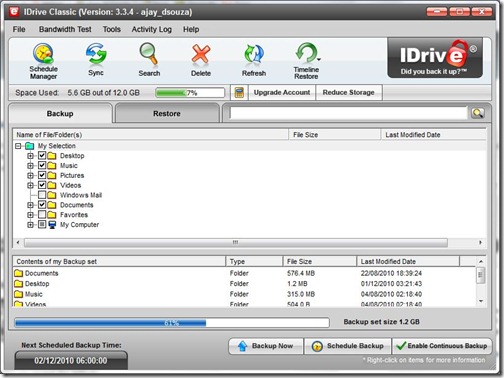Click the My Selection folder icon
The image size is (504, 378).
(30, 146)
